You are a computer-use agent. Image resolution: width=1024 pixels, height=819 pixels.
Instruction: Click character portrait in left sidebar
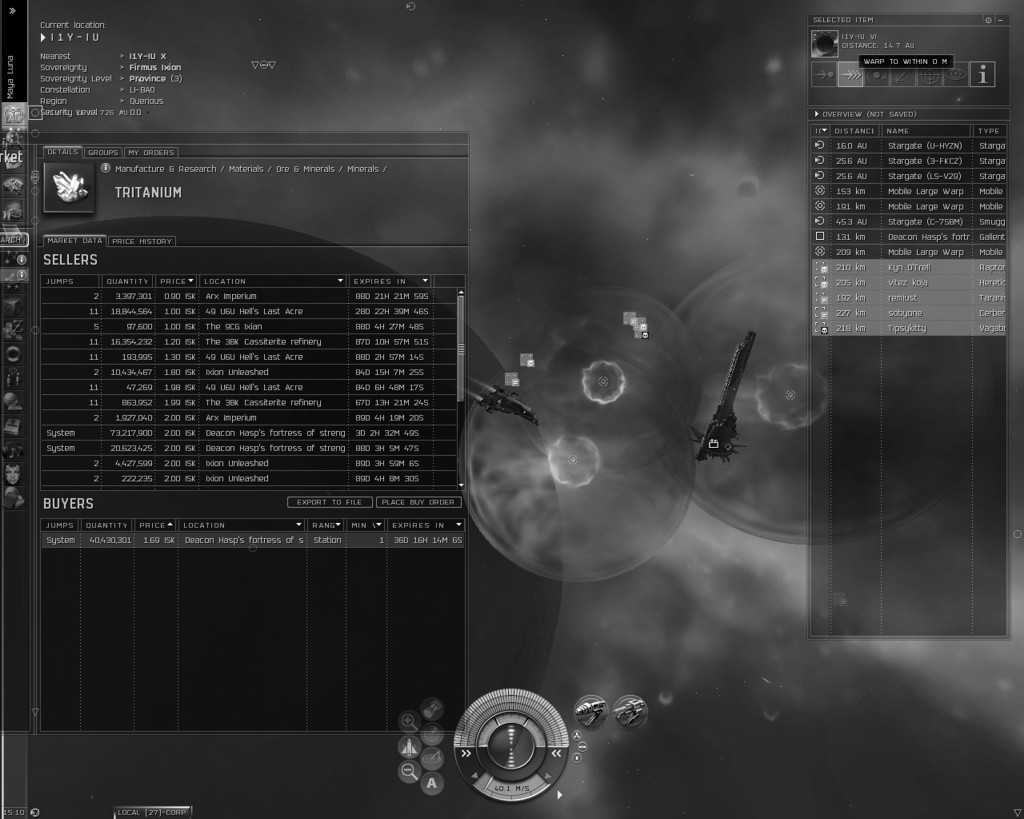pos(14,115)
